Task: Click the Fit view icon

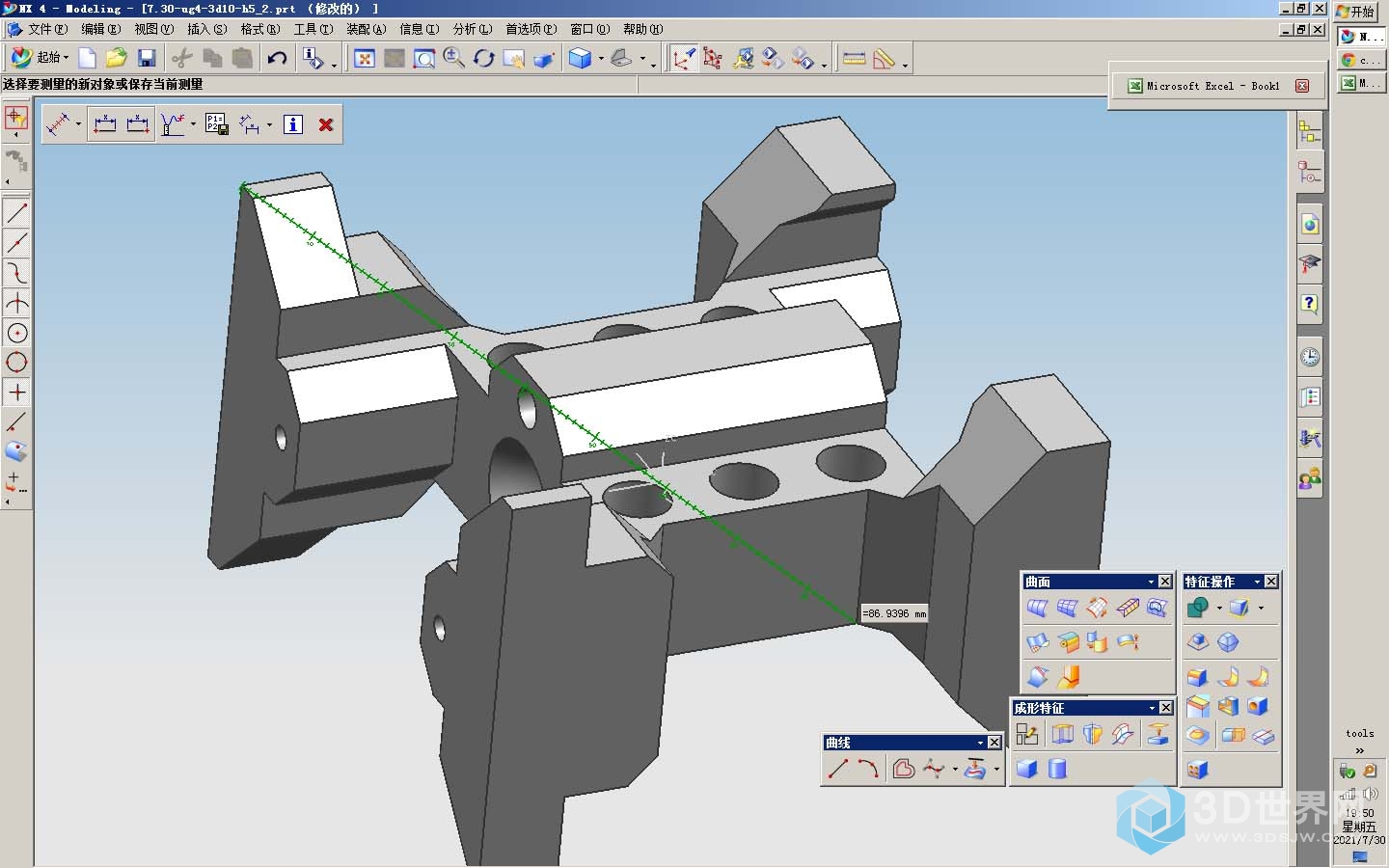Action: [x=364, y=59]
